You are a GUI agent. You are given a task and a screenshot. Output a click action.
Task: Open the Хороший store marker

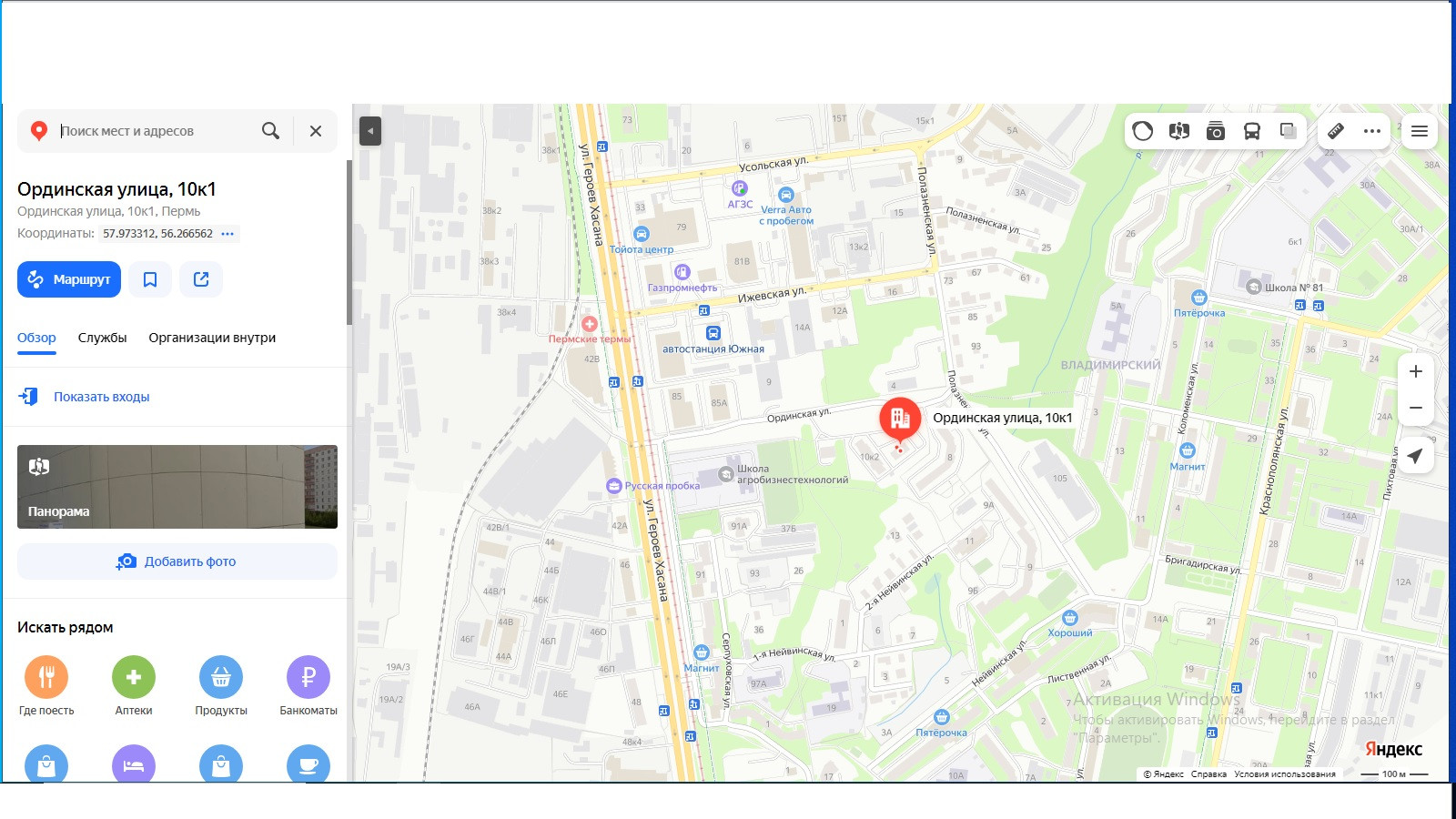1070,618
